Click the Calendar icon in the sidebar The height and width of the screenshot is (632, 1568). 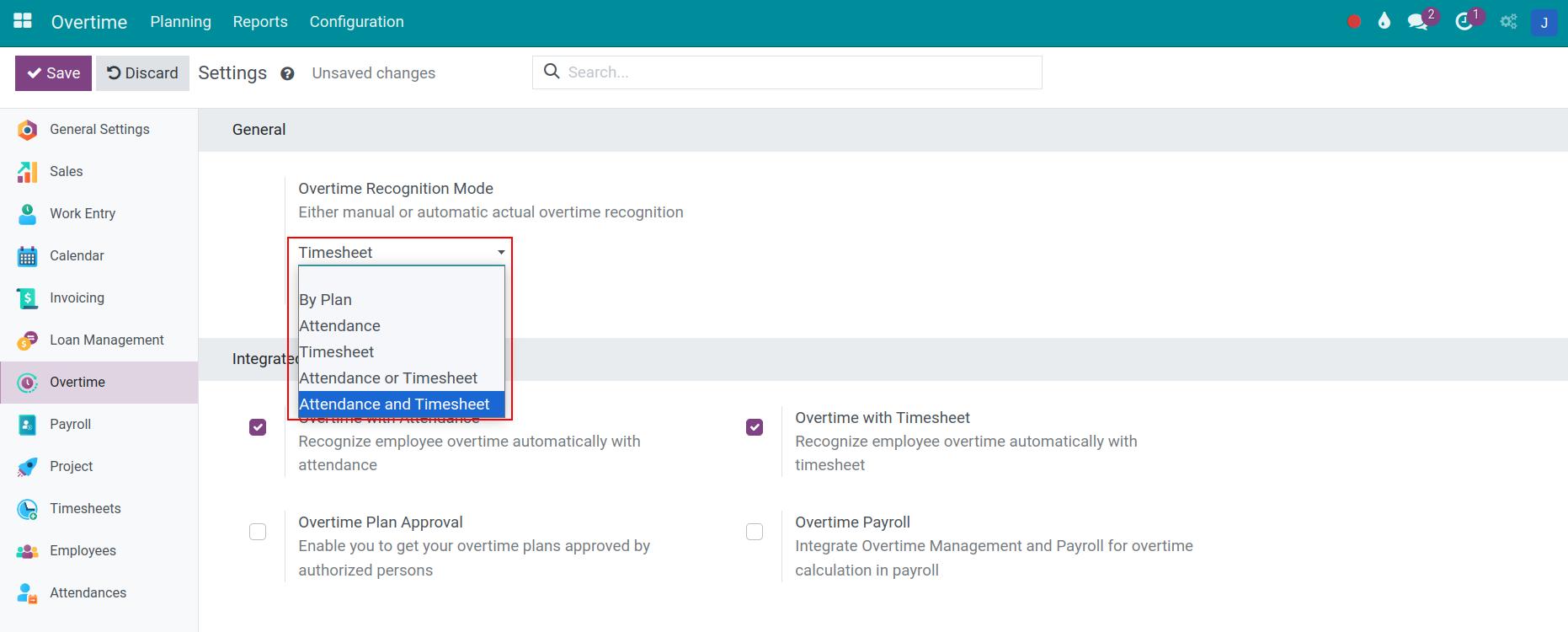point(27,256)
